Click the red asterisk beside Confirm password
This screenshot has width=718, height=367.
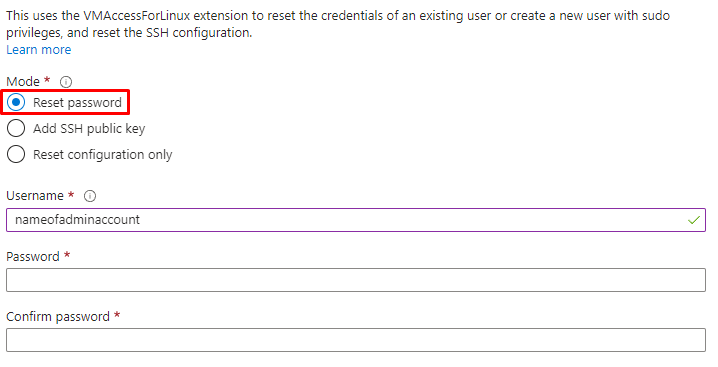[117, 314]
